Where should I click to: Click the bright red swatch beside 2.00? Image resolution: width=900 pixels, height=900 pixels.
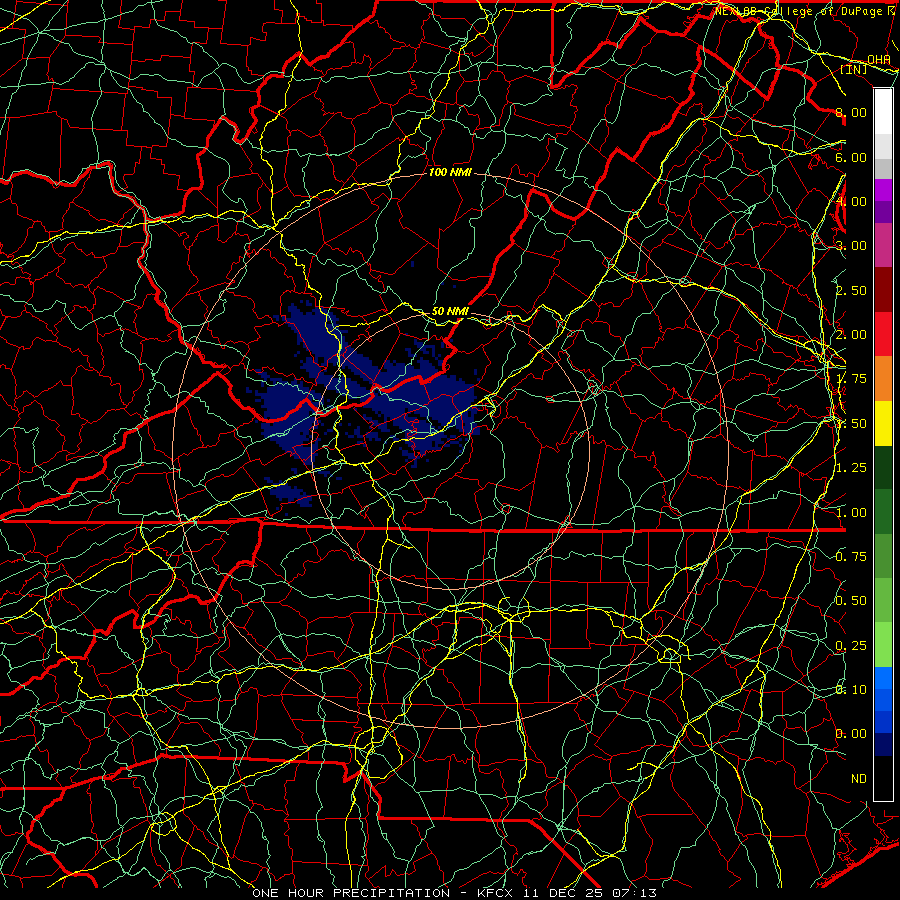pyautogui.click(x=883, y=334)
